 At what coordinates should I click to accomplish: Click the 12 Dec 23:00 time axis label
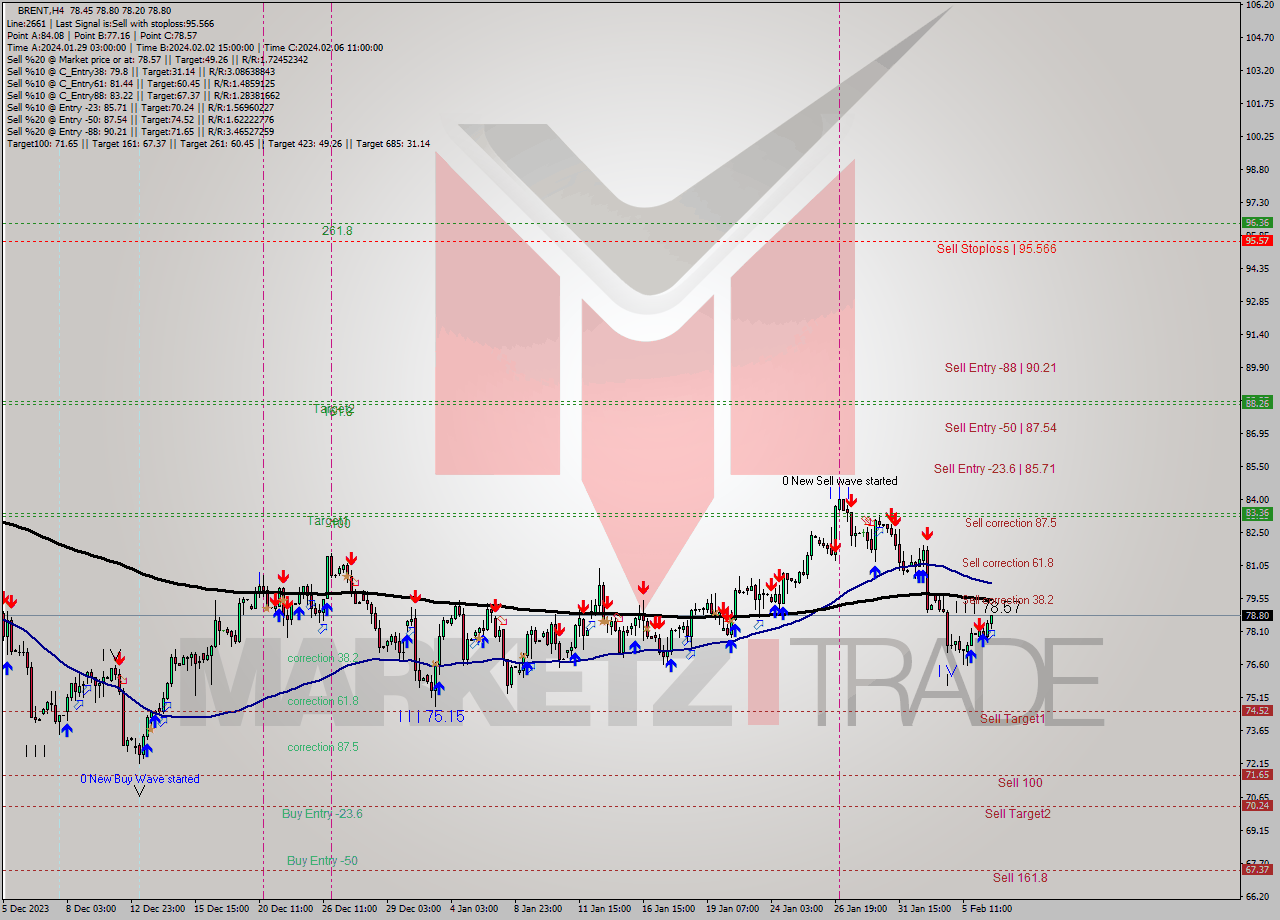point(158,909)
